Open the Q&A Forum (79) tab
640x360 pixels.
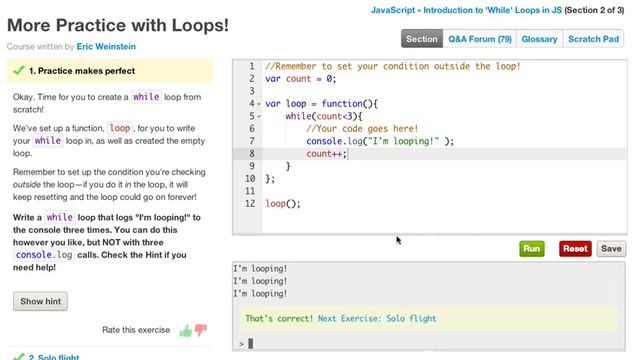pos(480,39)
